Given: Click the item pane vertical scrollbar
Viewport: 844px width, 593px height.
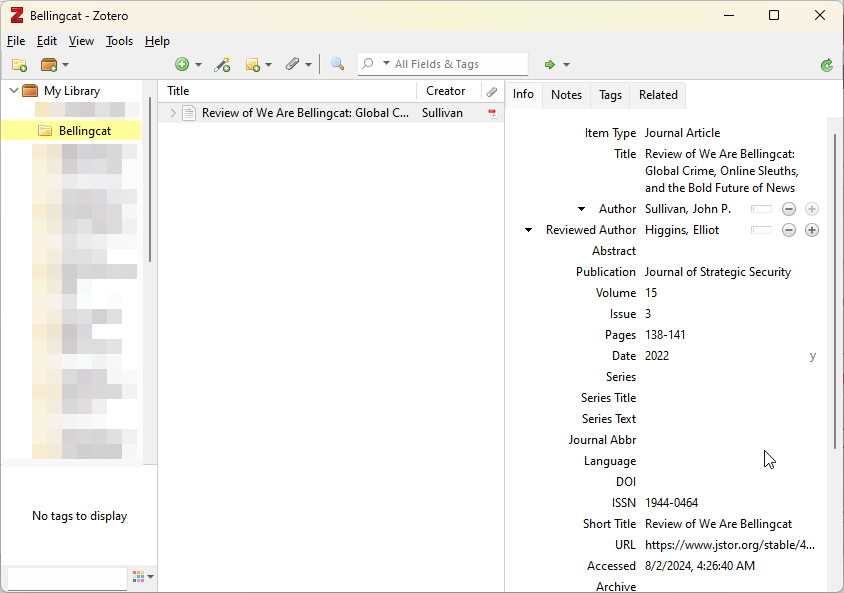Looking at the screenshot, I should coord(835,291).
